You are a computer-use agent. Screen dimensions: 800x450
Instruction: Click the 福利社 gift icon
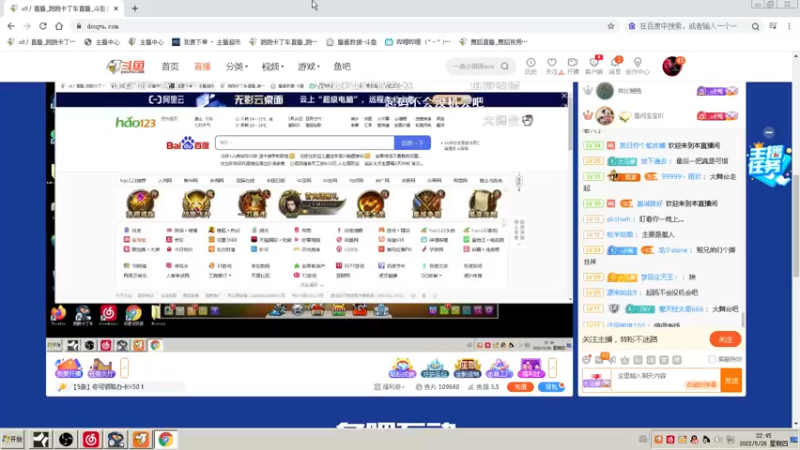tap(531, 368)
